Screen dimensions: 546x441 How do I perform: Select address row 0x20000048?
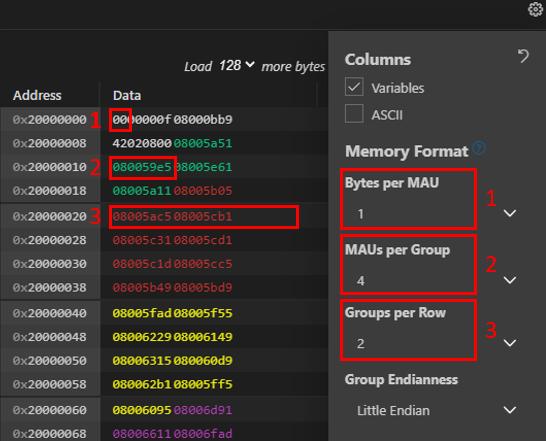49,337
